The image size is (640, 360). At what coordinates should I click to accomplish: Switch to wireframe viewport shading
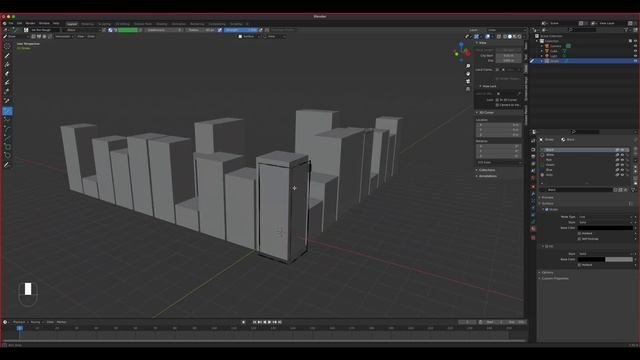click(x=505, y=36)
